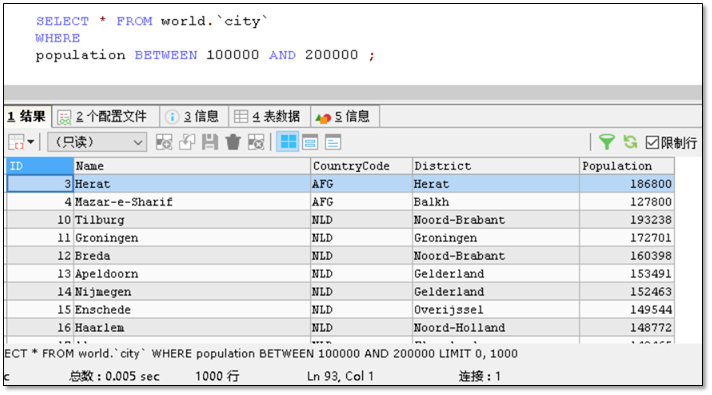Viewport: 712px width, 395px height.
Task: Click the 1000 行 status bar entry
Action: (217, 376)
